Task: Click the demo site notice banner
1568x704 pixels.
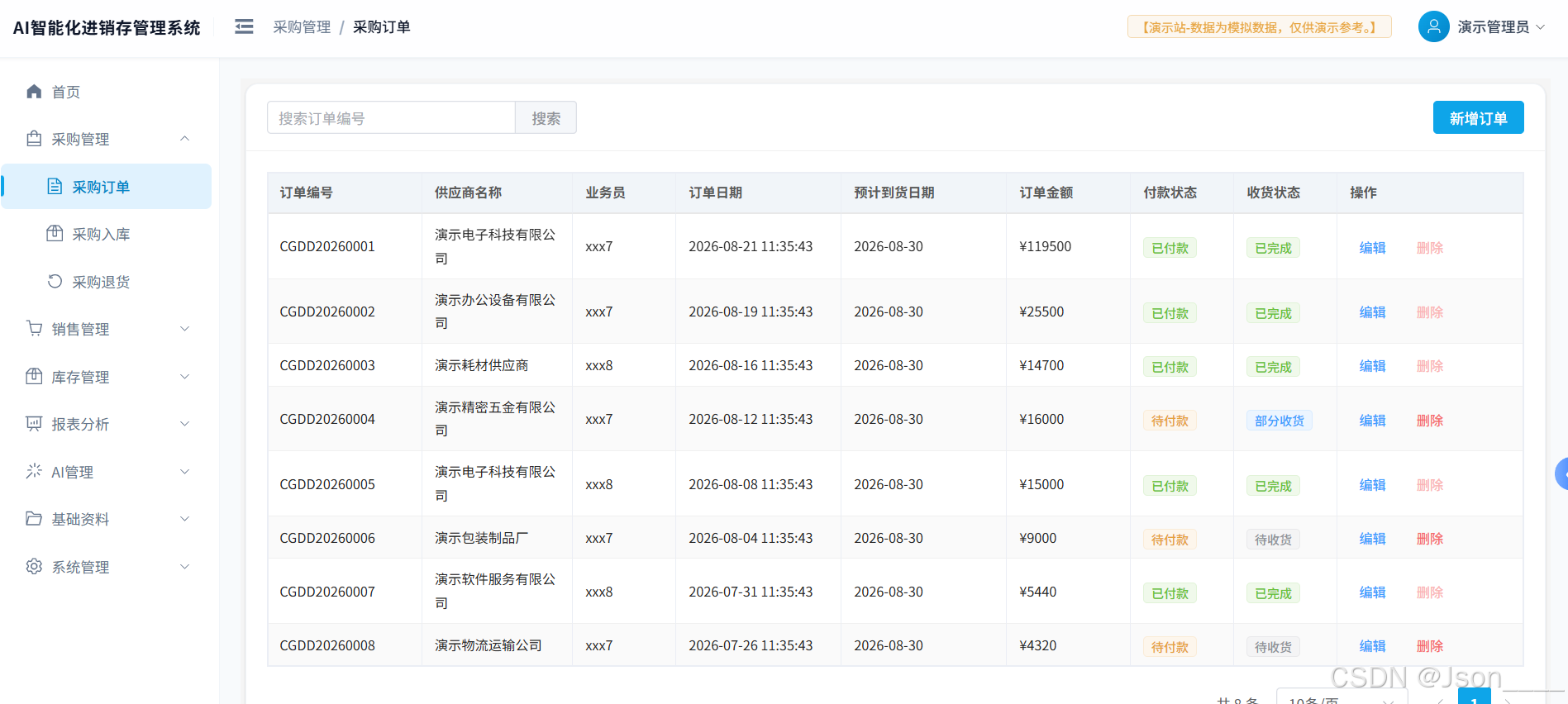Action: tap(1260, 27)
